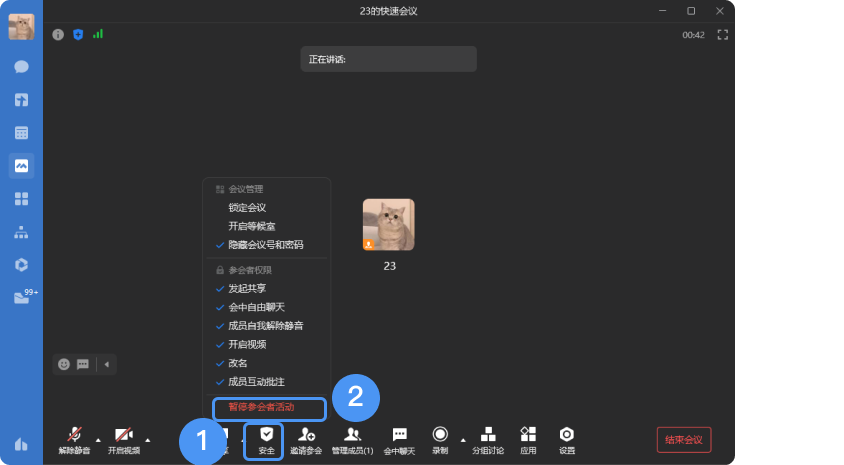
Task: Expand video options arrow beside 开启视频
Action: 148,439
